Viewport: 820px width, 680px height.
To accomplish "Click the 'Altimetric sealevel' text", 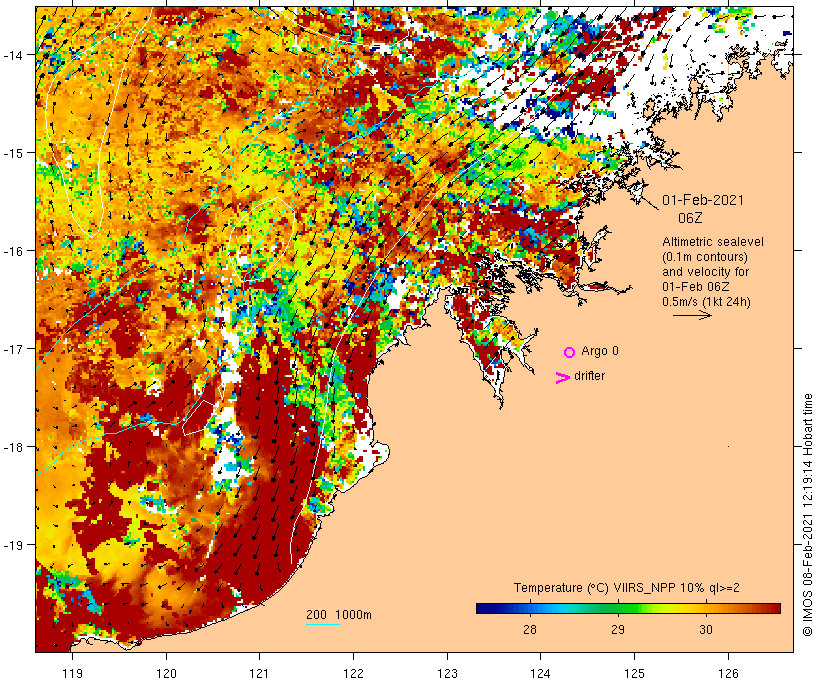I will 713,242.
